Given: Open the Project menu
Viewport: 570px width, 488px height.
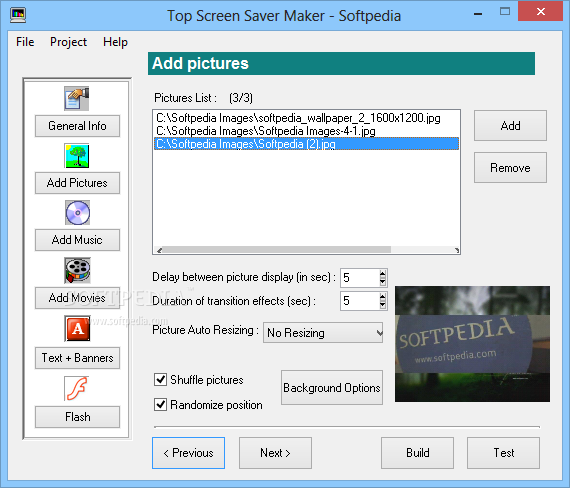Looking at the screenshot, I should tap(68, 42).
